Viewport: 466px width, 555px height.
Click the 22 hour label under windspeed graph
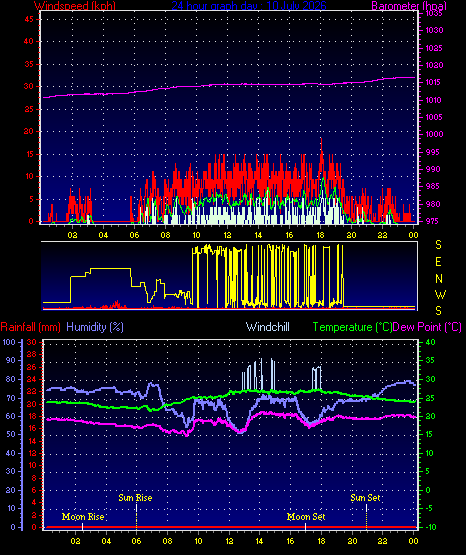(382, 235)
